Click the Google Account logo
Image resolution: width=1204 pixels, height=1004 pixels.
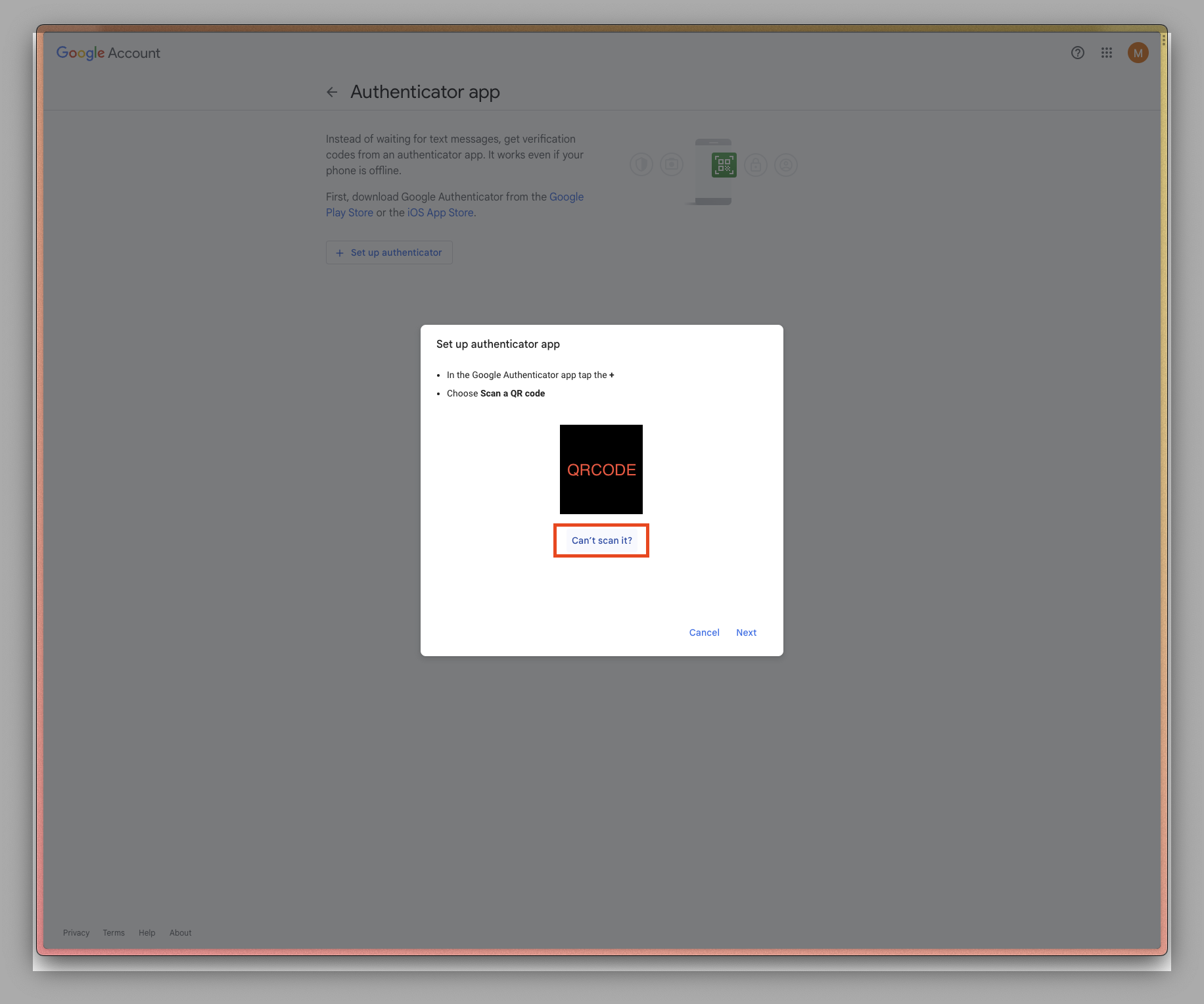coord(108,53)
